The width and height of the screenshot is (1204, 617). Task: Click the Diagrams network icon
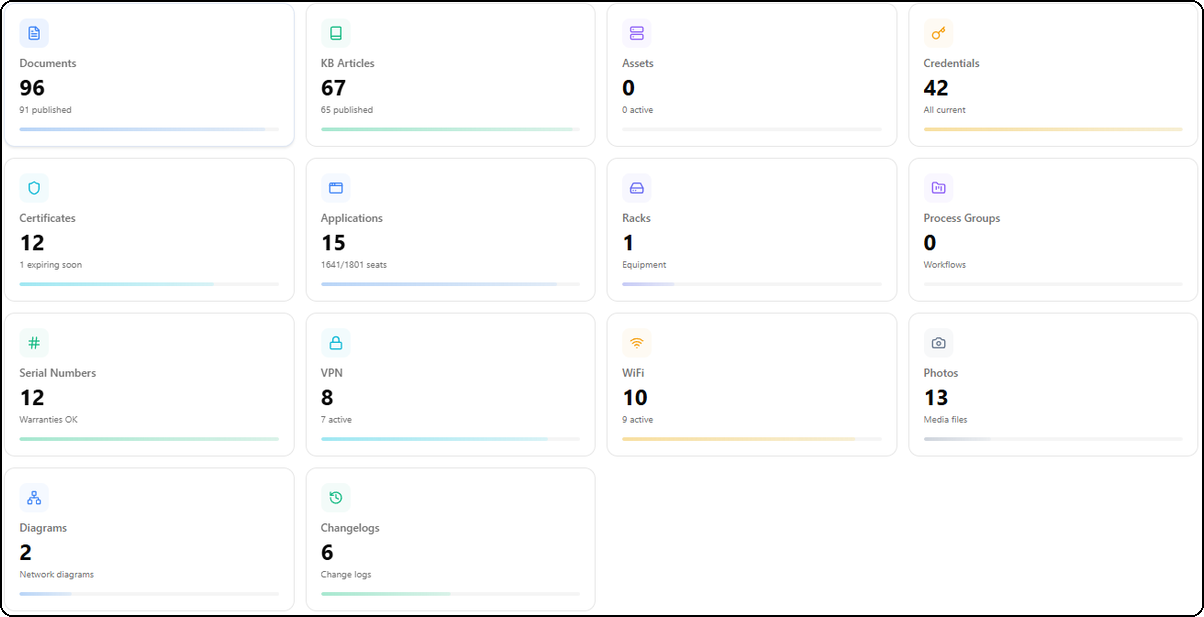[x=34, y=497]
